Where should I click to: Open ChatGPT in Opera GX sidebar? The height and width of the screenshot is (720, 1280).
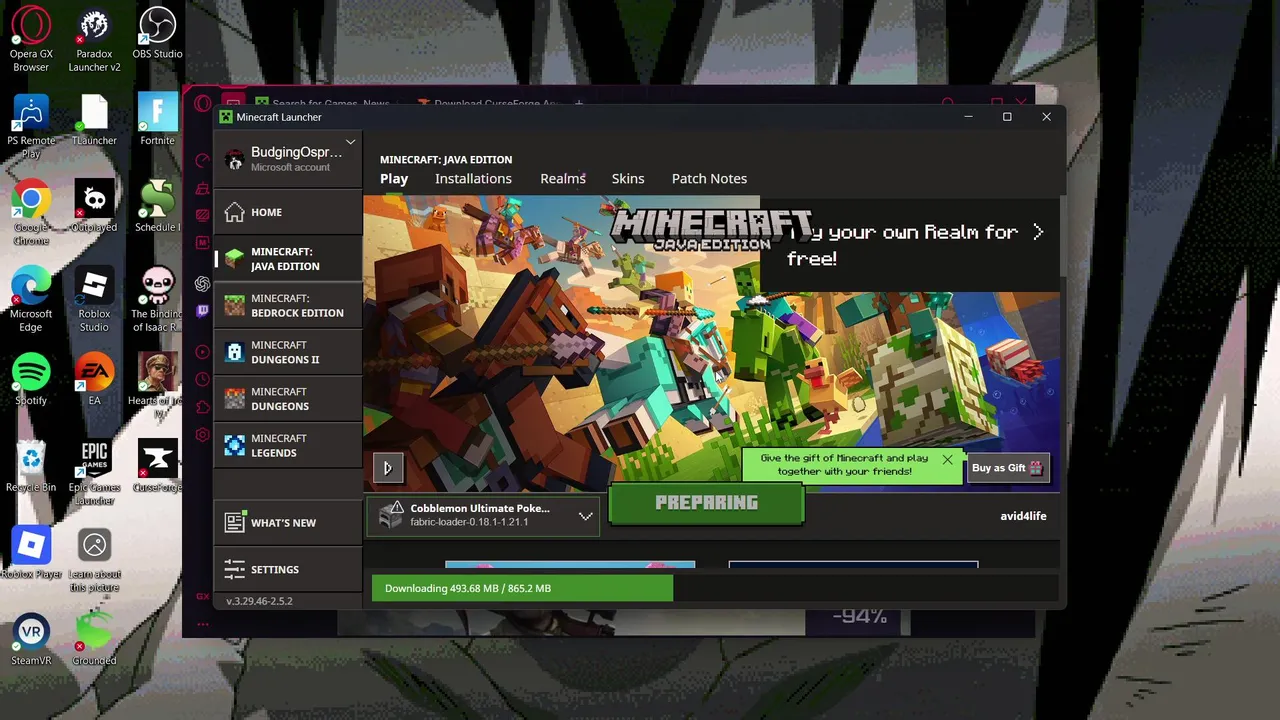click(x=202, y=284)
